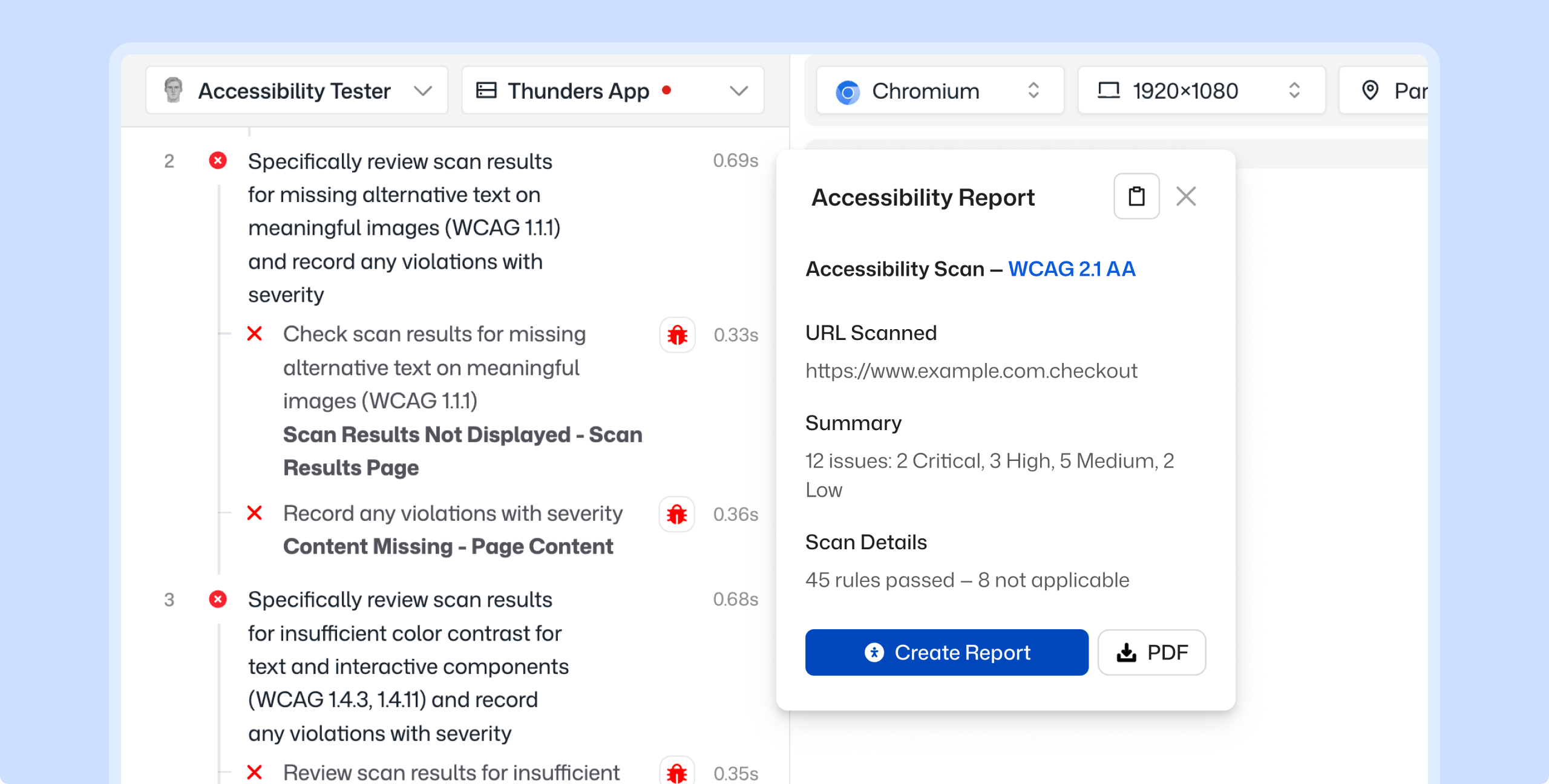The height and width of the screenshot is (784, 1549).
Task: Click bug icon next to 'Check scan results' step
Action: [x=677, y=335]
